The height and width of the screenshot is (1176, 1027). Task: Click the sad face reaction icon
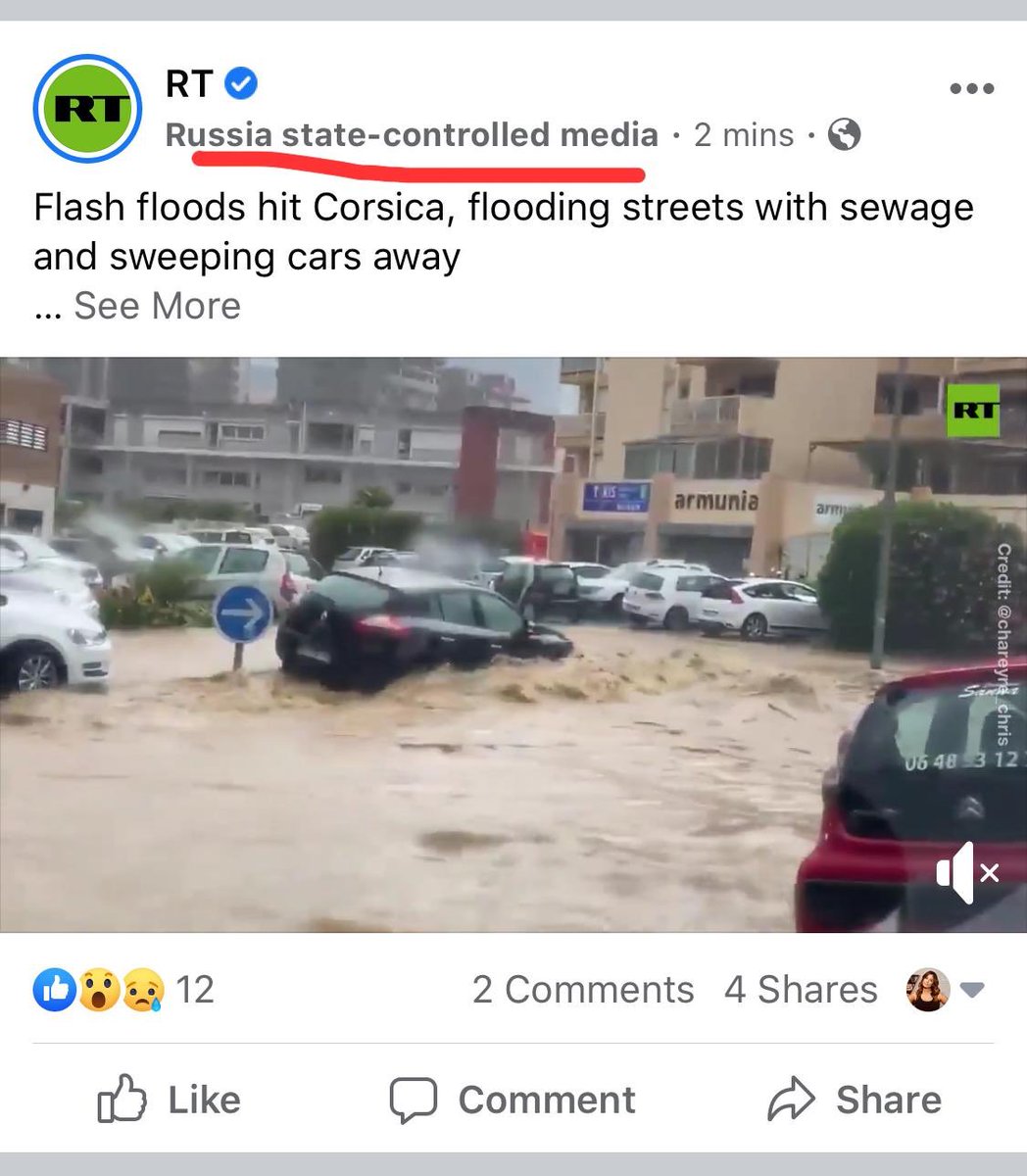click(142, 990)
